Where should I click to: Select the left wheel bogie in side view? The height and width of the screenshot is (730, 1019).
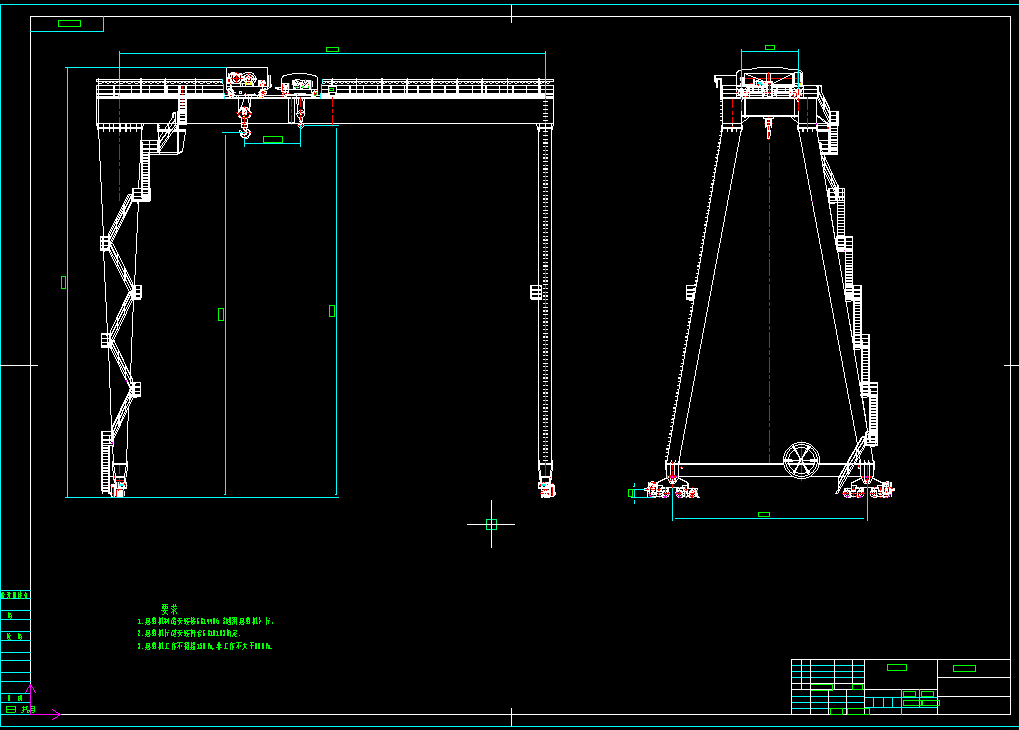pos(672,488)
